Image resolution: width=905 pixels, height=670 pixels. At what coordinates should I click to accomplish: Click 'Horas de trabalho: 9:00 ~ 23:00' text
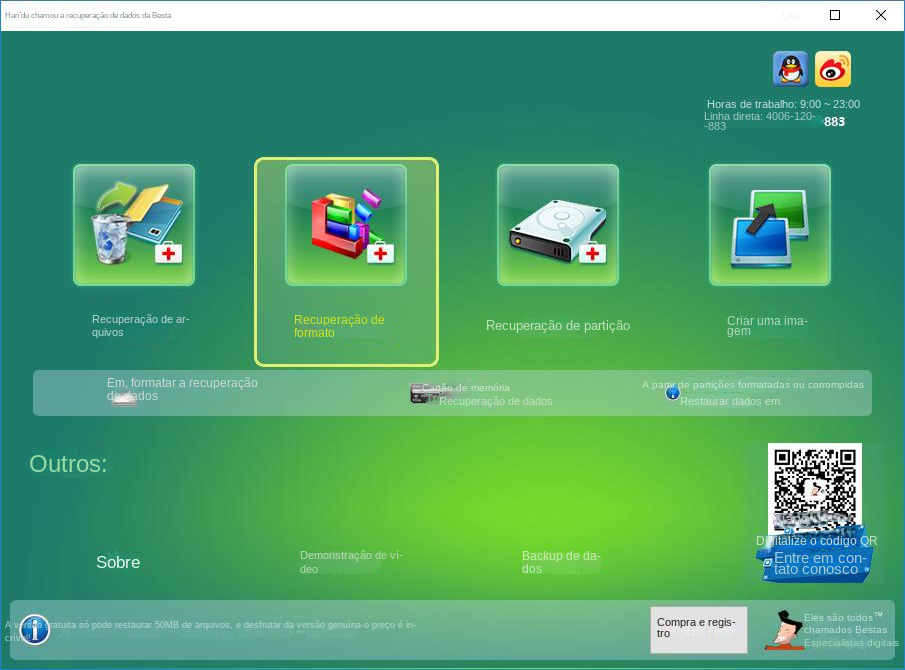coord(783,104)
